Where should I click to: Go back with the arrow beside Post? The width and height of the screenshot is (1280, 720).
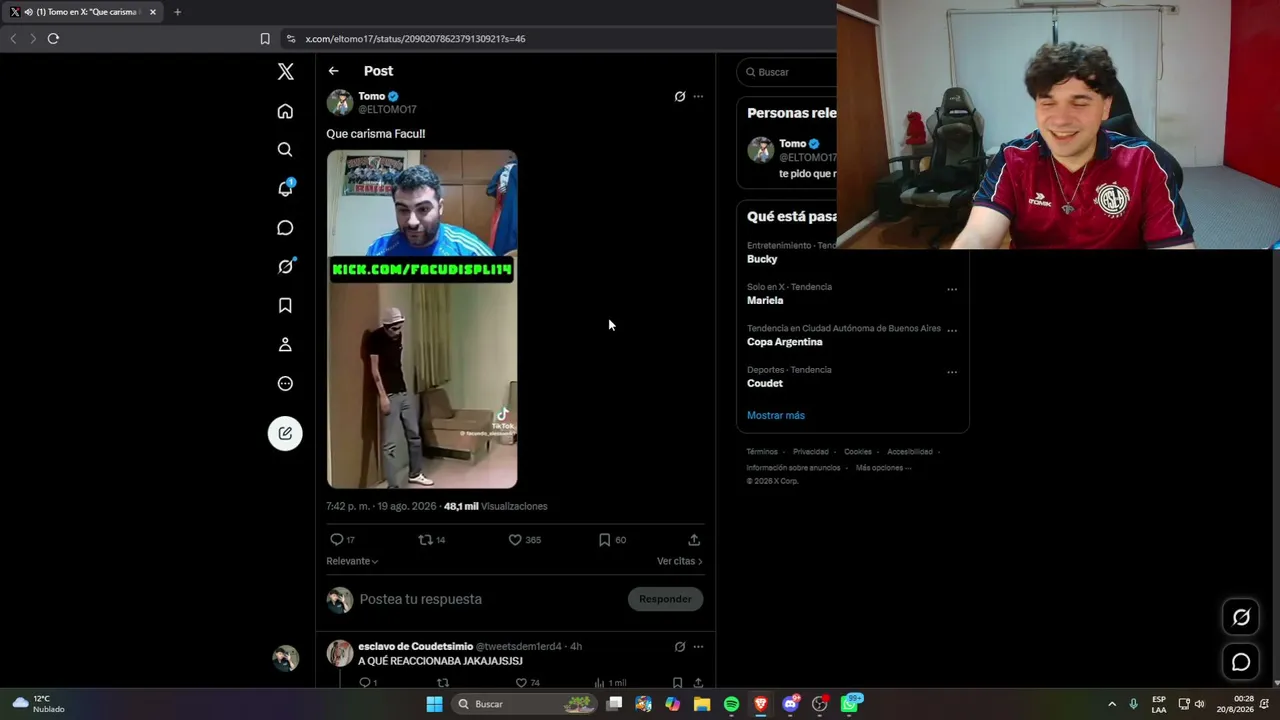[333, 71]
